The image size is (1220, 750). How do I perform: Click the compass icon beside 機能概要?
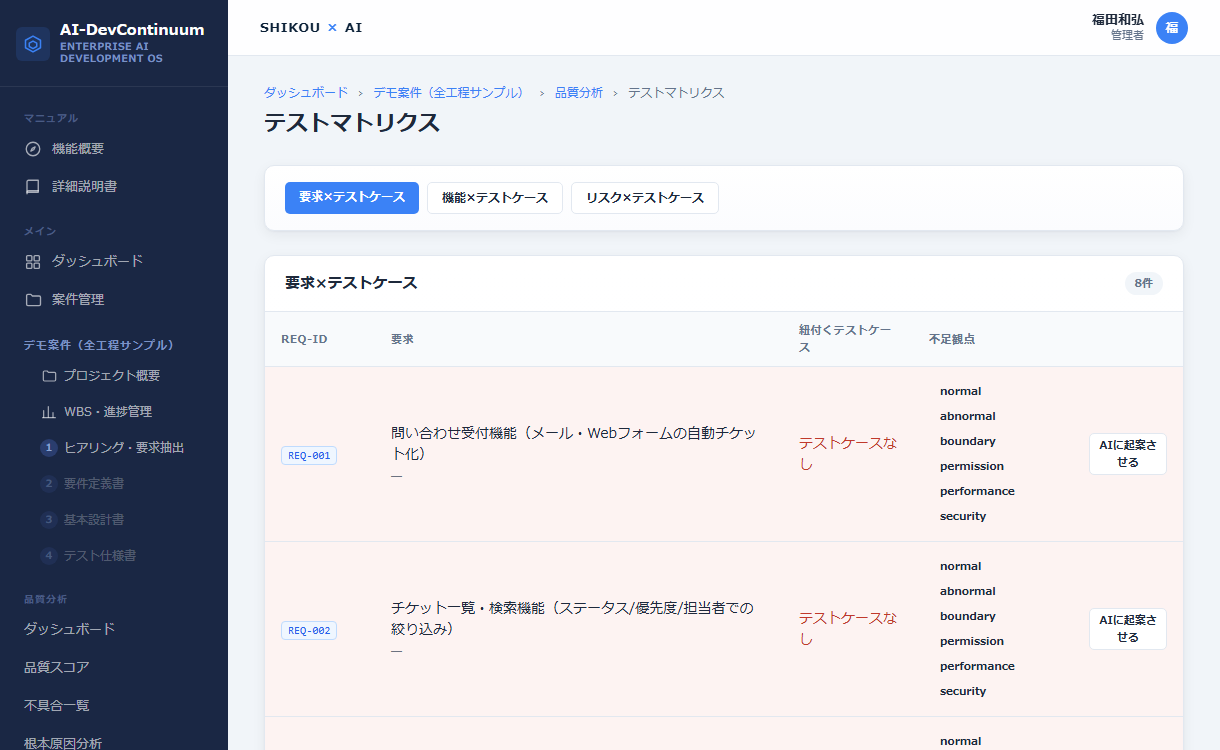coord(33,149)
